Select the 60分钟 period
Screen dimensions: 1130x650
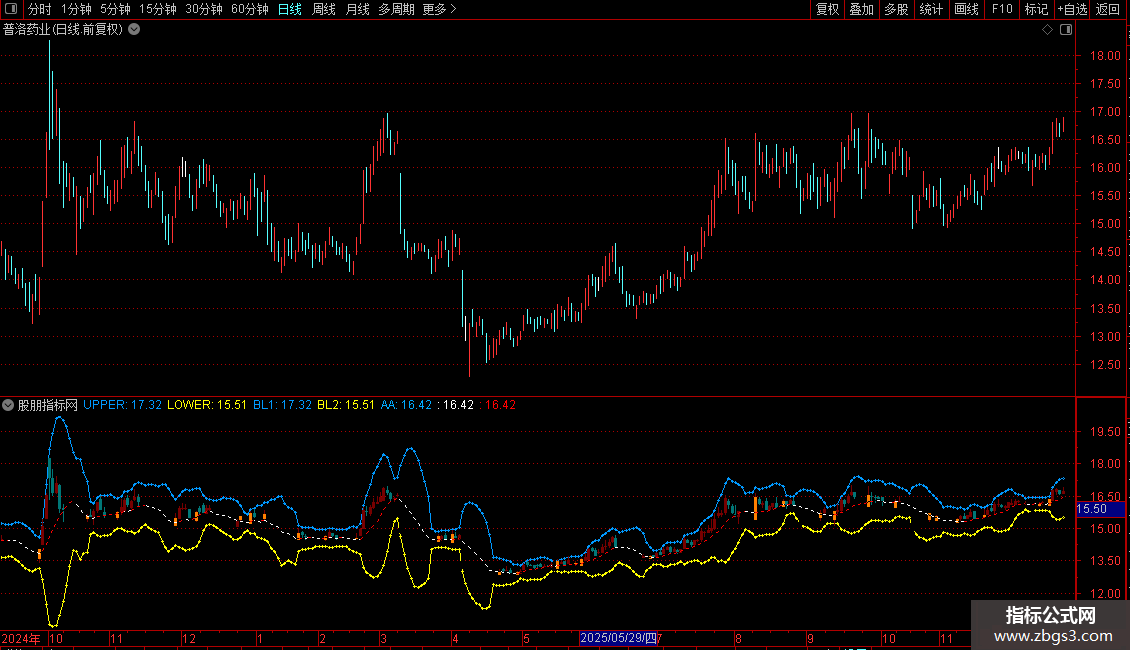(249, 9)
